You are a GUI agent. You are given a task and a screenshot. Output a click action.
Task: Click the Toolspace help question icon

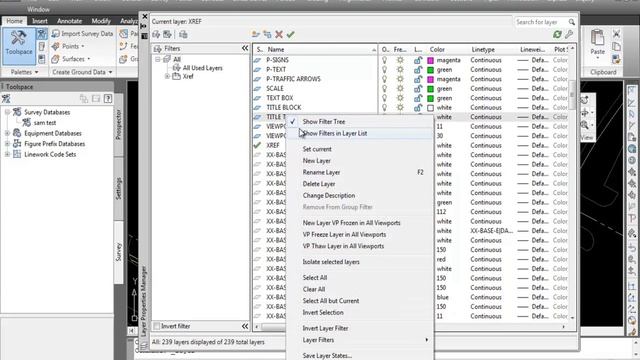pos(108,98)
